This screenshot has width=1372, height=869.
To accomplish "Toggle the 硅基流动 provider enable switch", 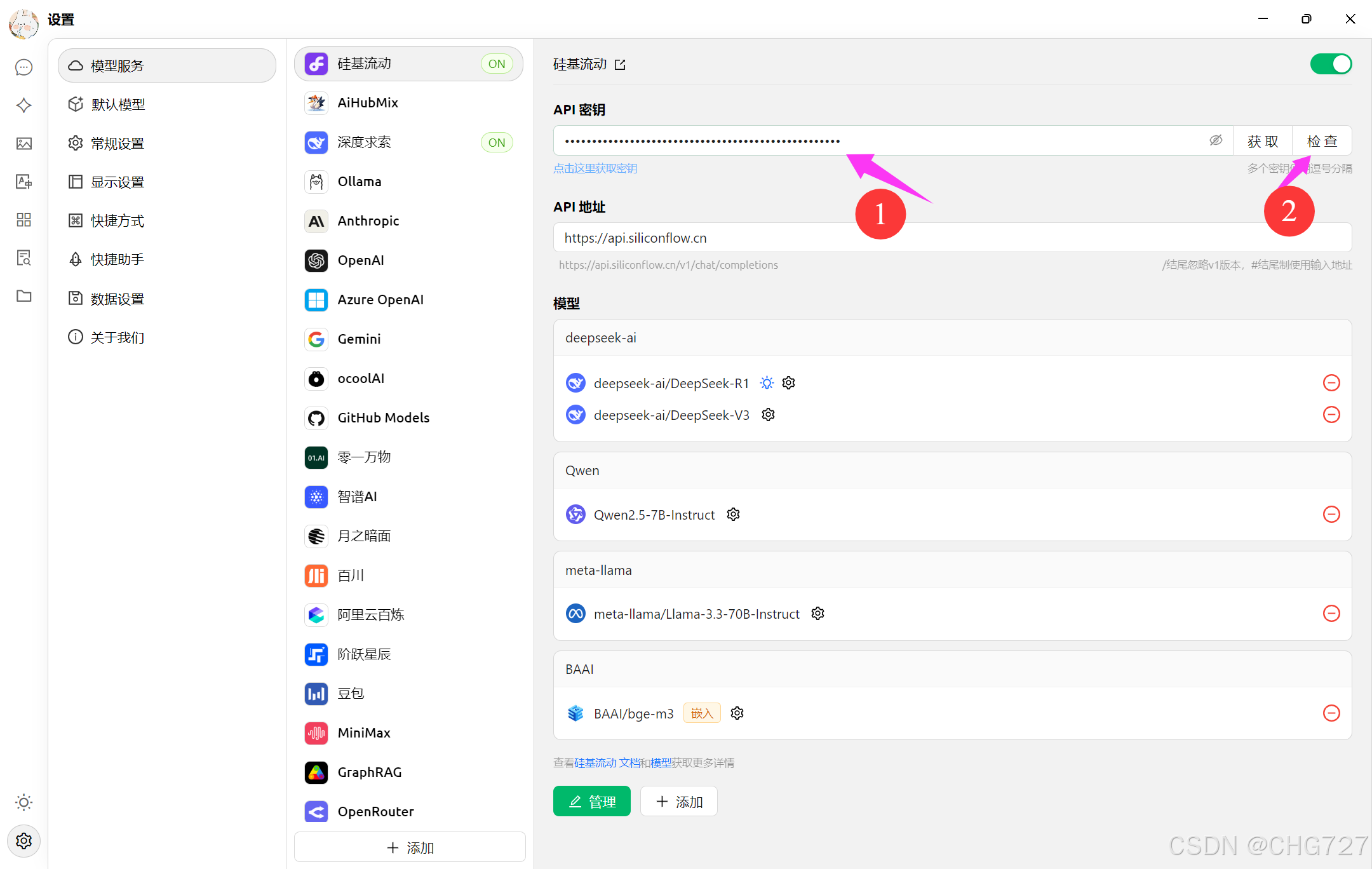I will point(1331,64).
